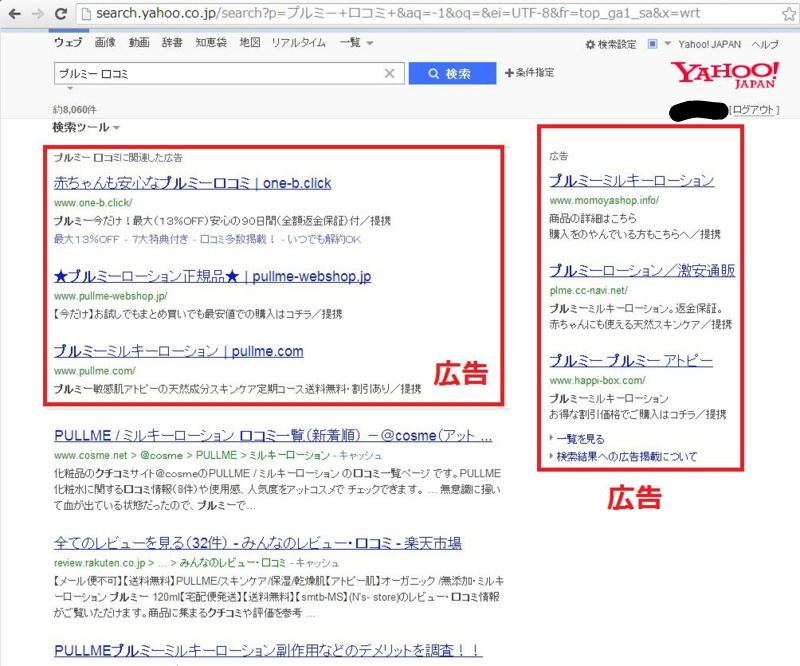Click the Yahoo! JAPAN logo
This screenshot has height=666, width=800.
coord(724,75)
